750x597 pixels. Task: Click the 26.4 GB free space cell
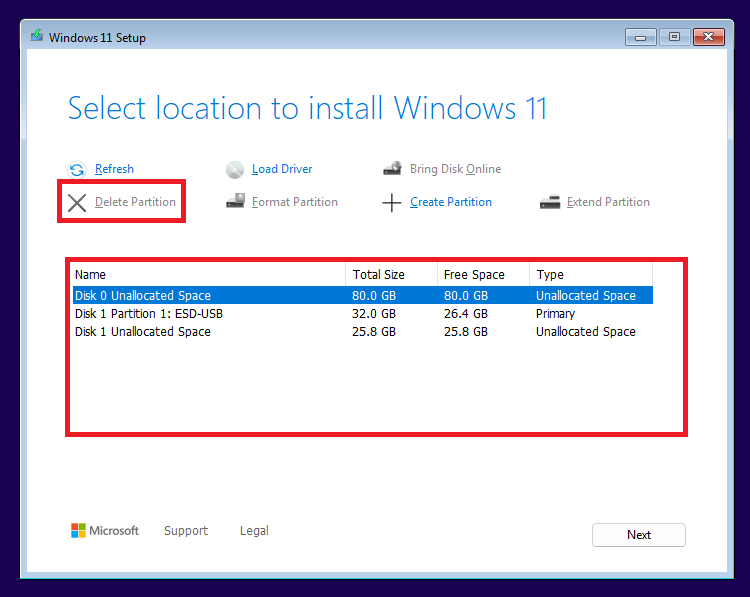pyautogui.click(x=466, y=314)
